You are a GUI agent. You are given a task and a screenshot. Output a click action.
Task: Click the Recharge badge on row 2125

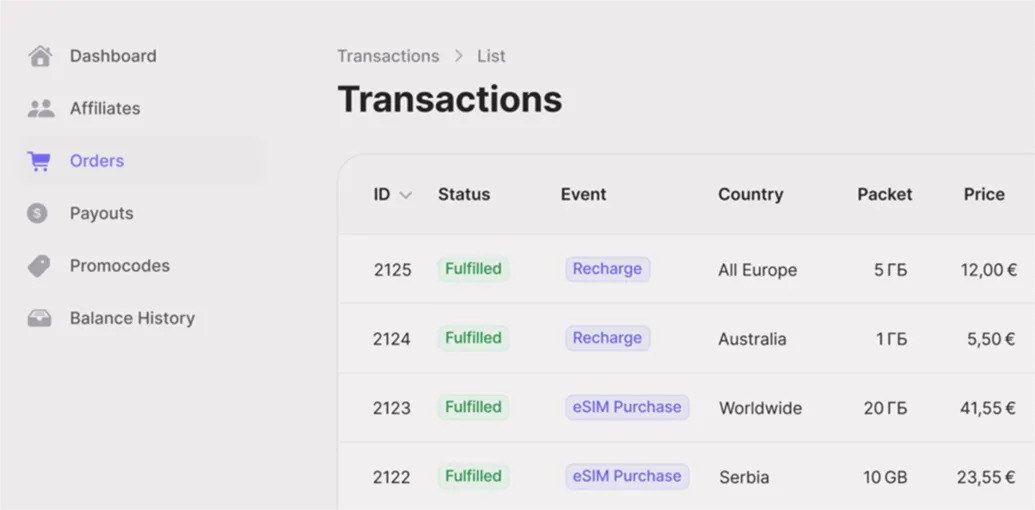[607, 269]
